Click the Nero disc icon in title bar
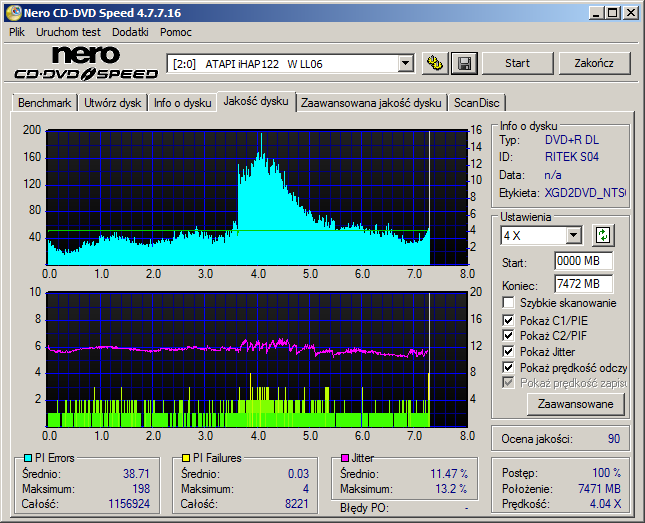 pyautogui.click(x=13, y=13)
